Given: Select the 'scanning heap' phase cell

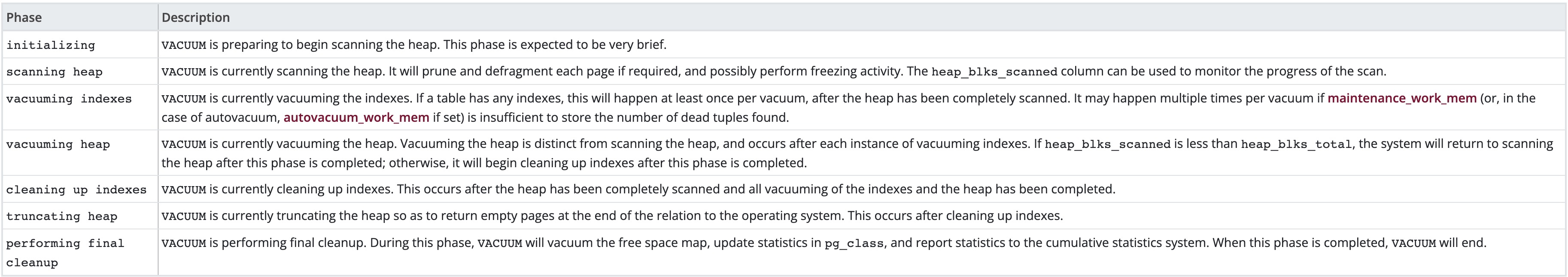Looking at the screenshot, I should [54, 72].
